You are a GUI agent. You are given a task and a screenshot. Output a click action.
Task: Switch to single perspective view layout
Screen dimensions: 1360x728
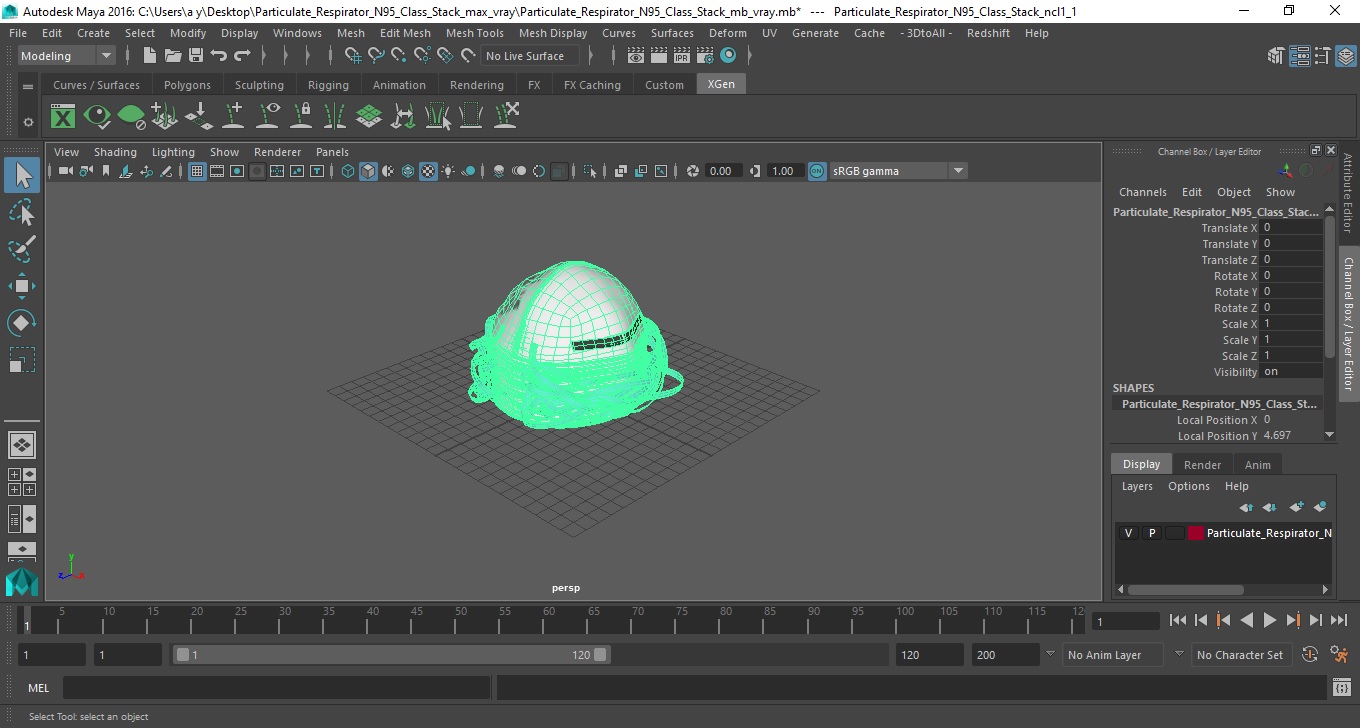coord(22,444)
